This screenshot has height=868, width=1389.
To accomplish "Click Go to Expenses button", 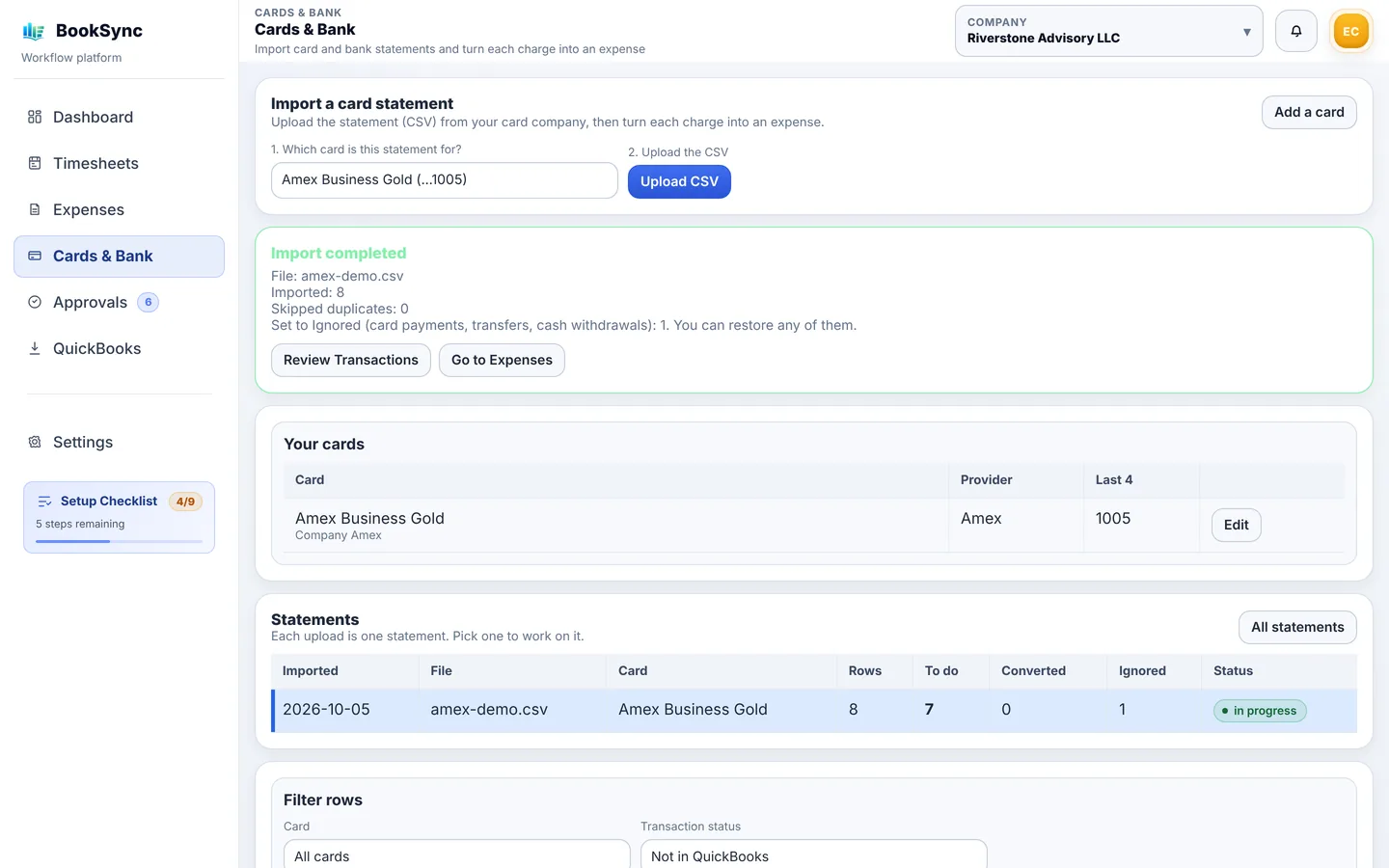I will [x=502, y=360].
